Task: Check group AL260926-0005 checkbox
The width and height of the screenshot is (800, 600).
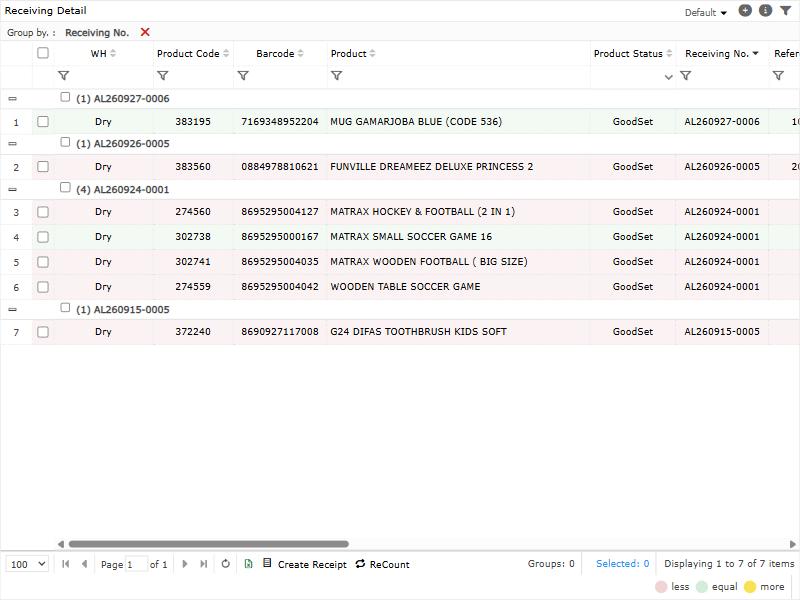Action: (x=65, y=141)
